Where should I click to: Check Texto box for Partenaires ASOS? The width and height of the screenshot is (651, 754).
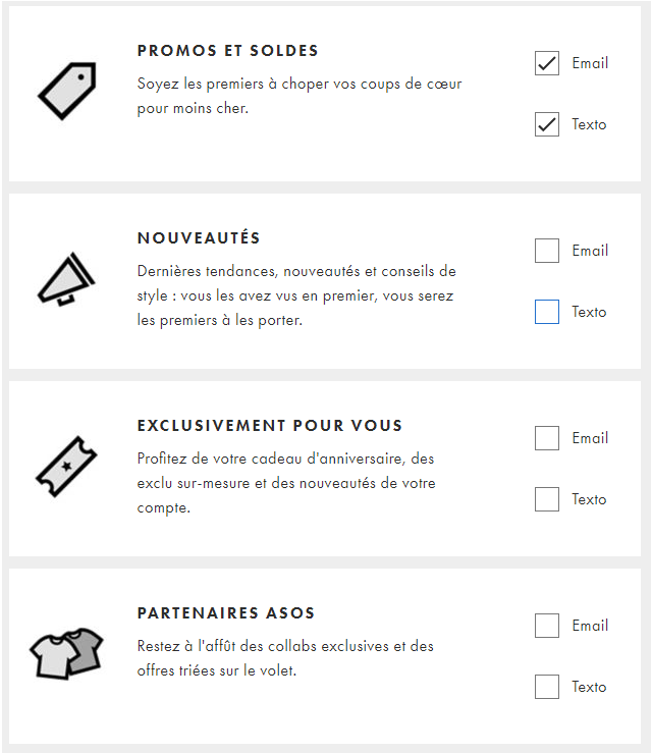coord(547,687)
